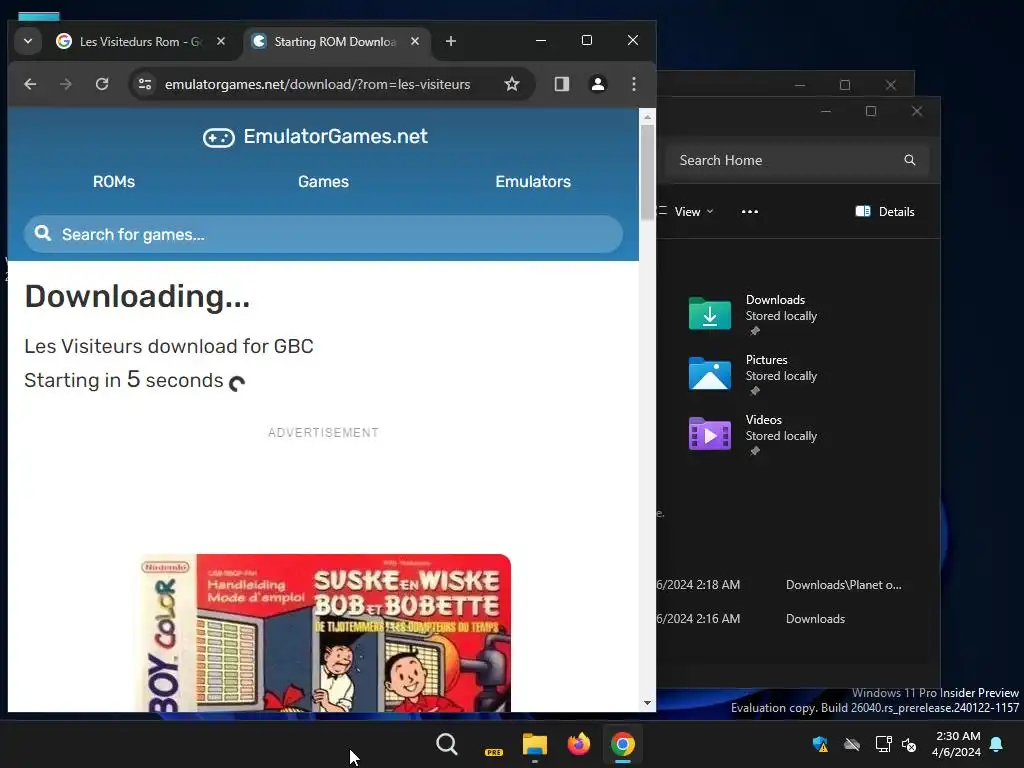The height and width of the screenshot is (768, 1024).
Task: Click Chrome icon in taskbar
Action: coord(623,744)
